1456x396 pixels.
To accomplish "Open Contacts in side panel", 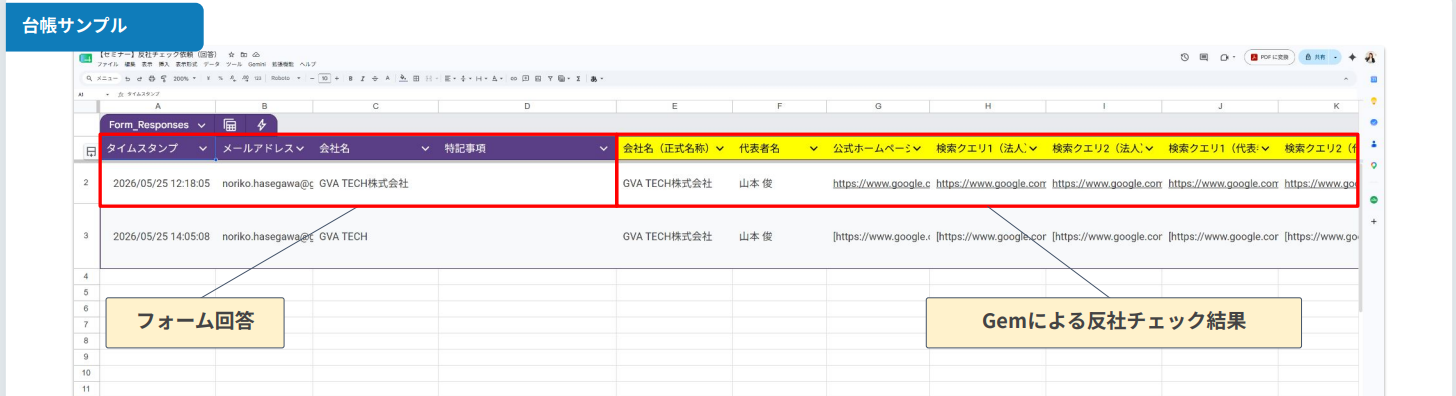I will [x=1374, y=143].
